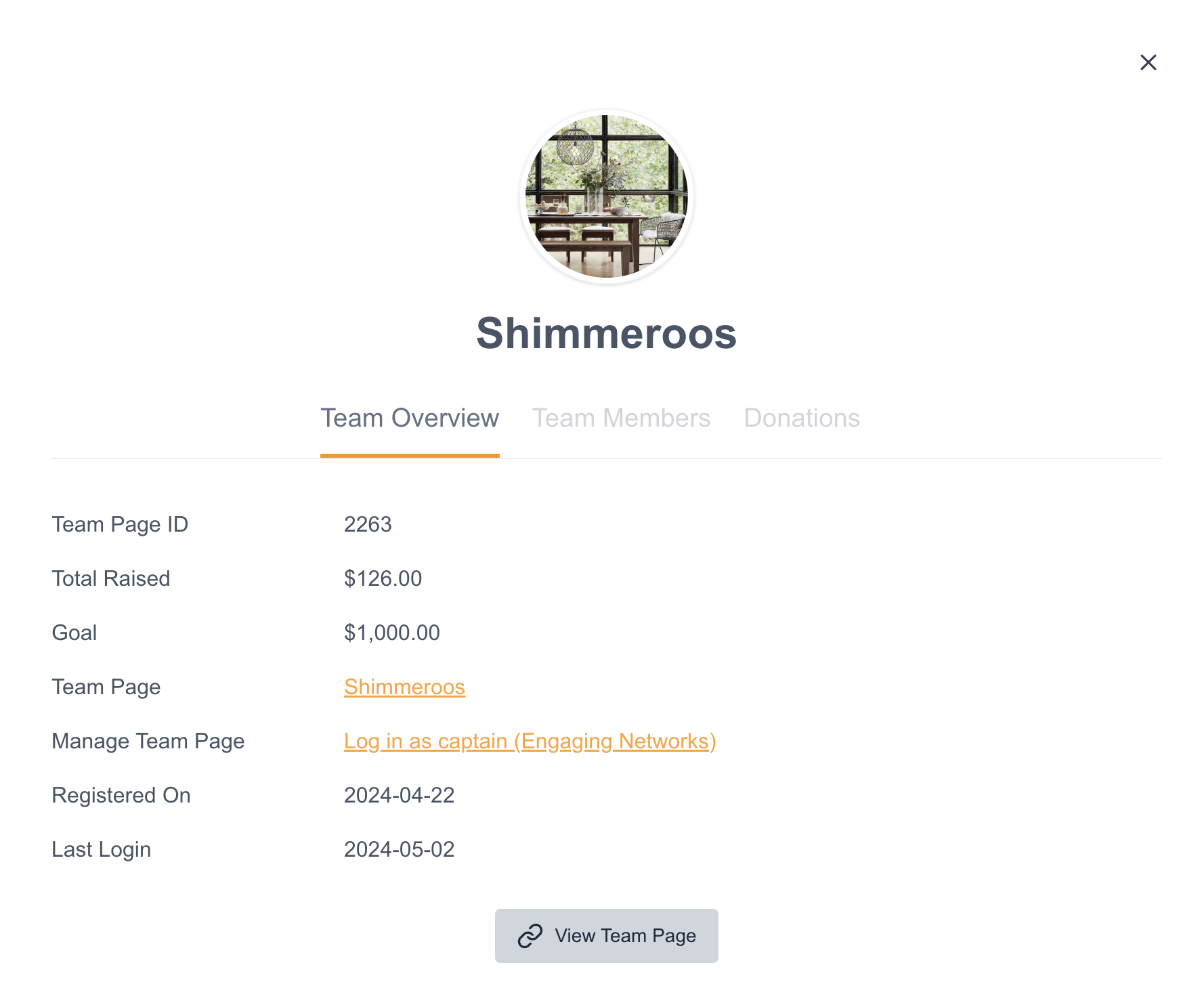Image resolution: width=1204 pixels, height=982 pixels.
Task: Click the Registered On label
Action: (121, 795)
